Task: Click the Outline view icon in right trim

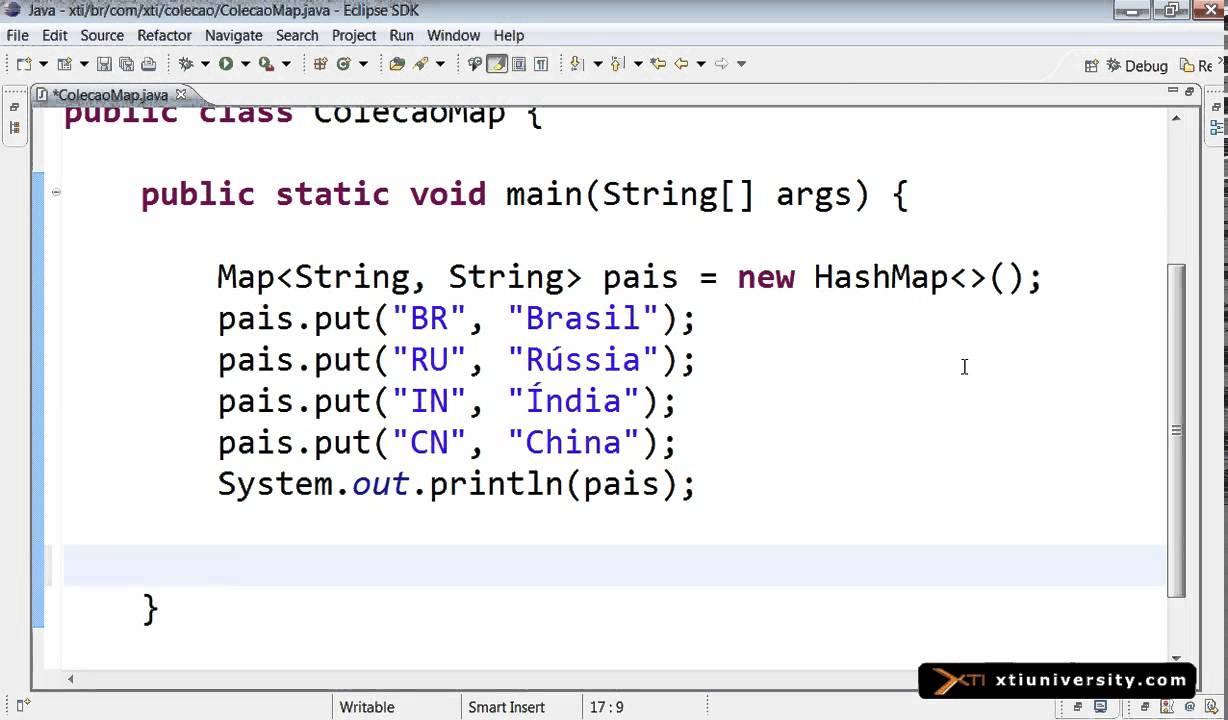Action: click(1216, 128)
